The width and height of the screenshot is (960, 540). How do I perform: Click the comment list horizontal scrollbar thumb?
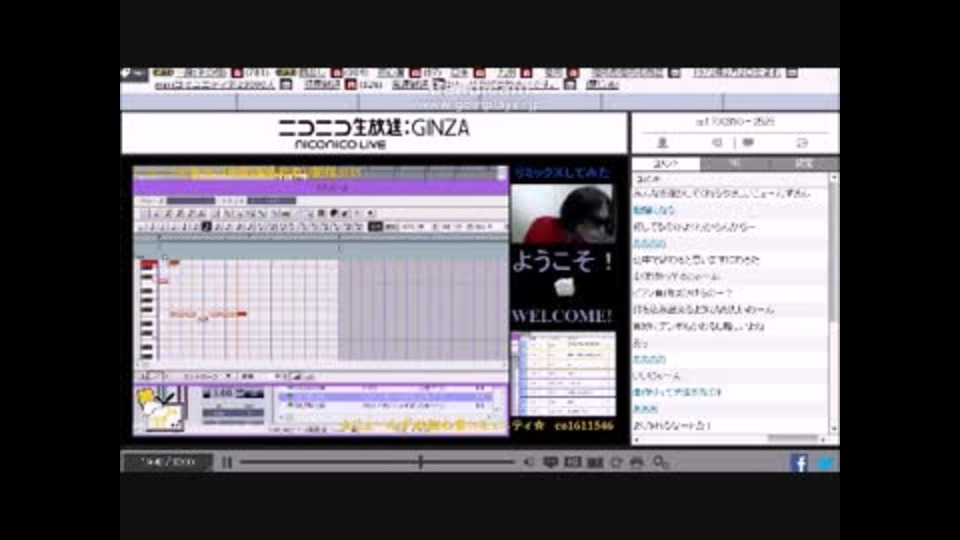(x=792, y=438)
